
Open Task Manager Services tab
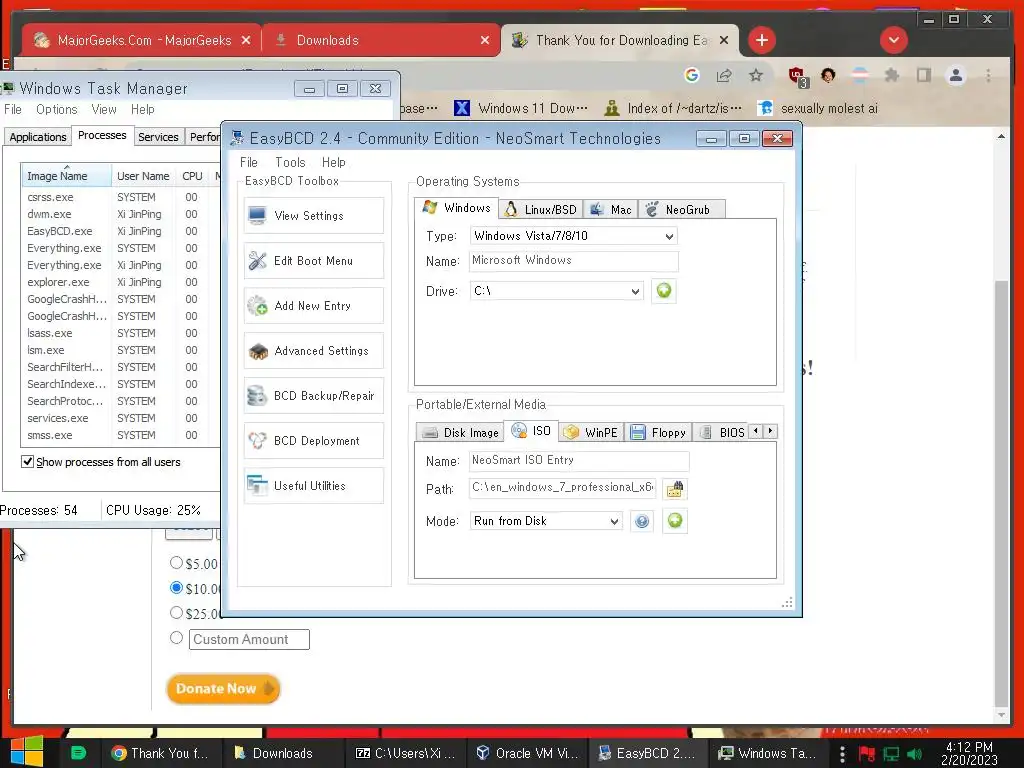[158, 137]
